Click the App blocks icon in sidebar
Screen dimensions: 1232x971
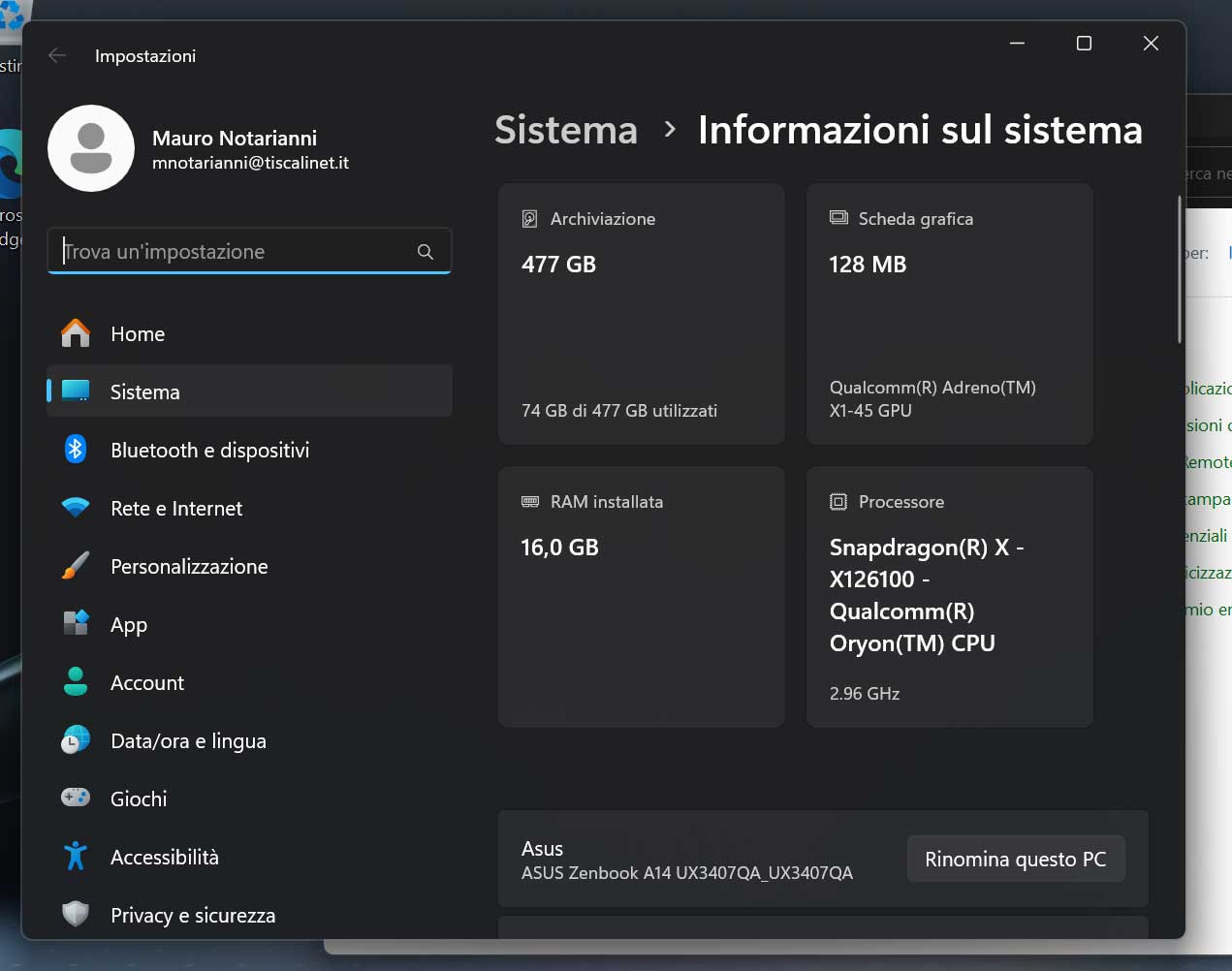point(76,623)
